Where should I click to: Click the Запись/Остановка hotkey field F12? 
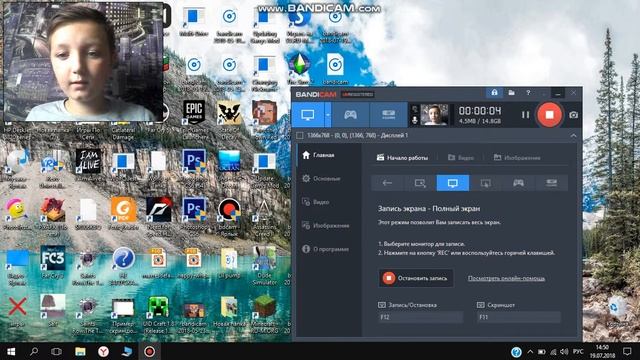click(x=420, y=317)
